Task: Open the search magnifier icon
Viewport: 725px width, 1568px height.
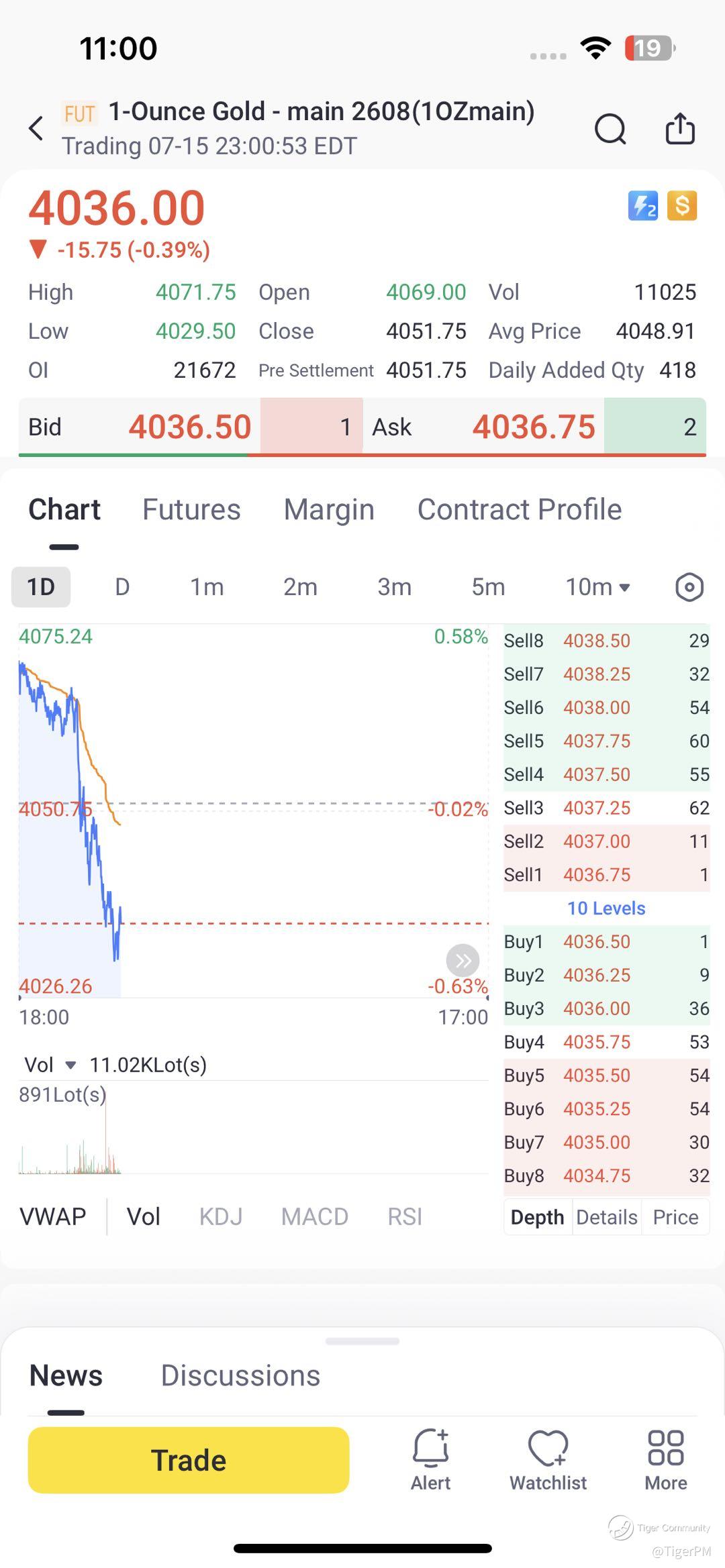Action: [610, 129]
